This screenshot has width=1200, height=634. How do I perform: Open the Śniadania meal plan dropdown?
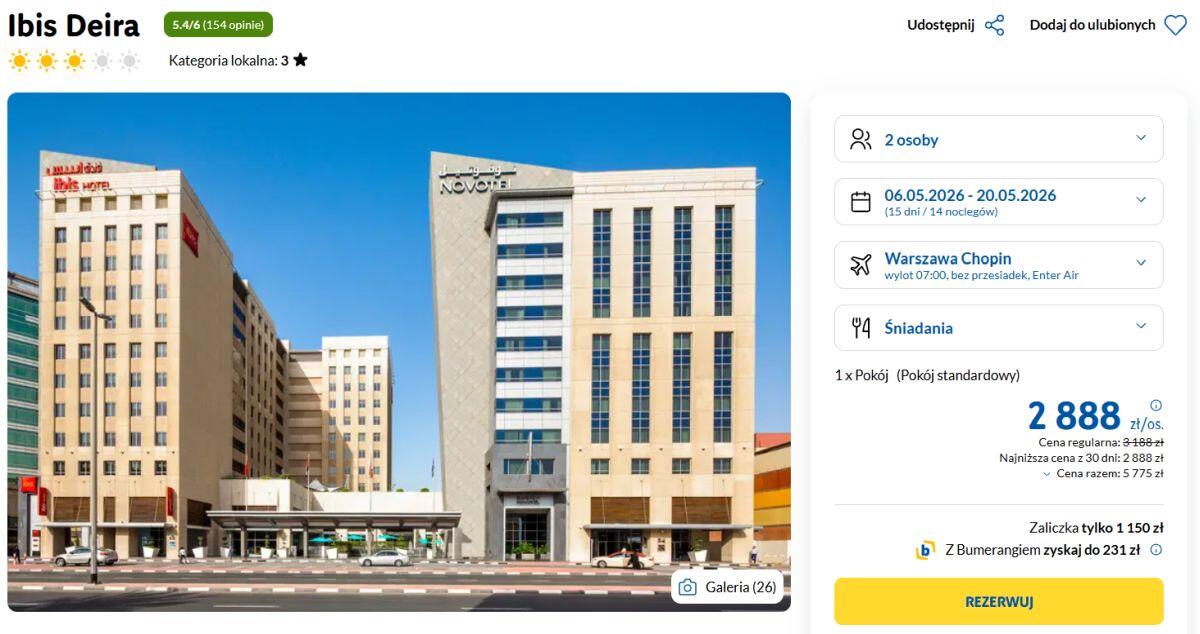coord(999,328)
